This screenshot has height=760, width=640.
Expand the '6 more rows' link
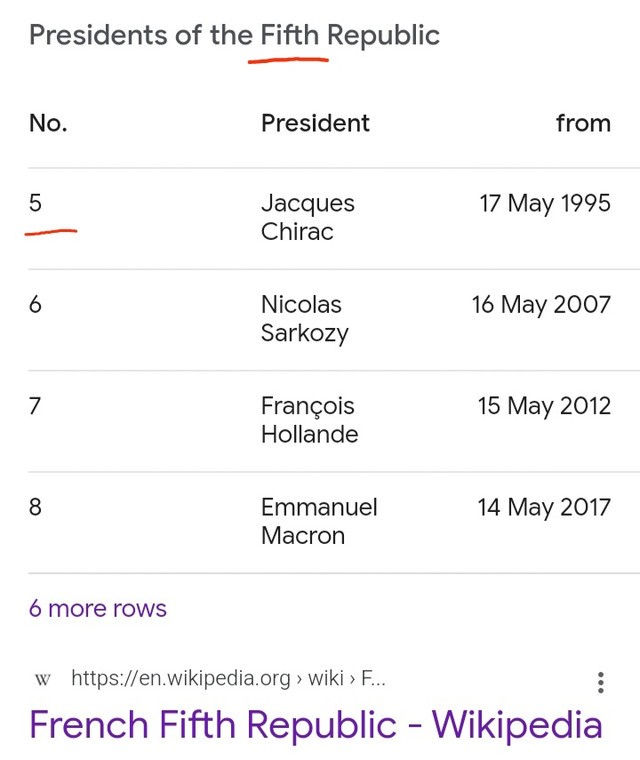(x=97, y=608)
